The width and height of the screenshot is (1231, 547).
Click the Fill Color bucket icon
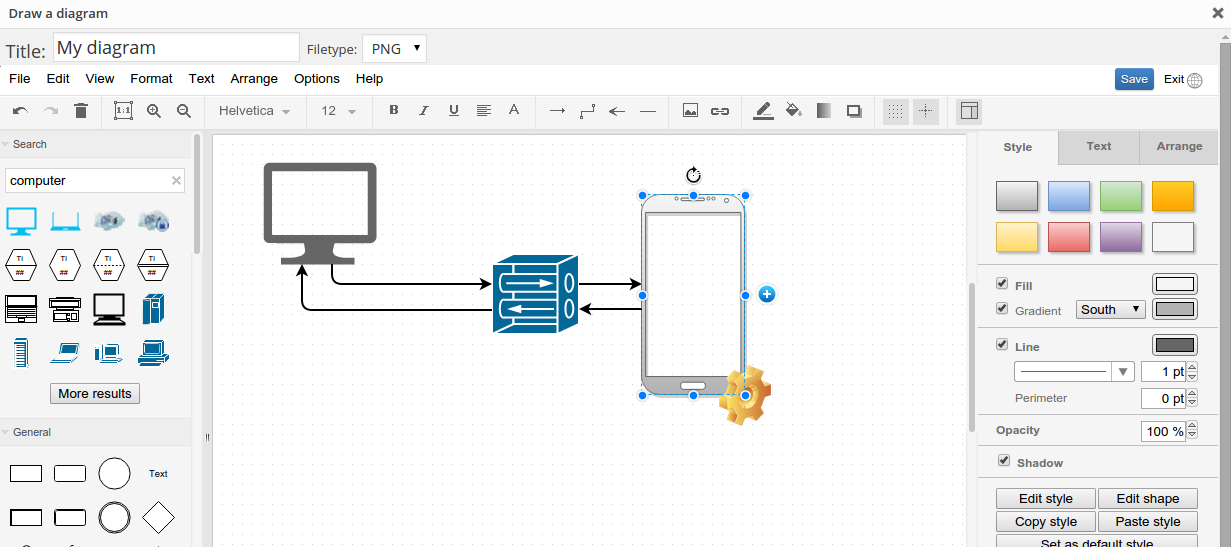(793, 111)
